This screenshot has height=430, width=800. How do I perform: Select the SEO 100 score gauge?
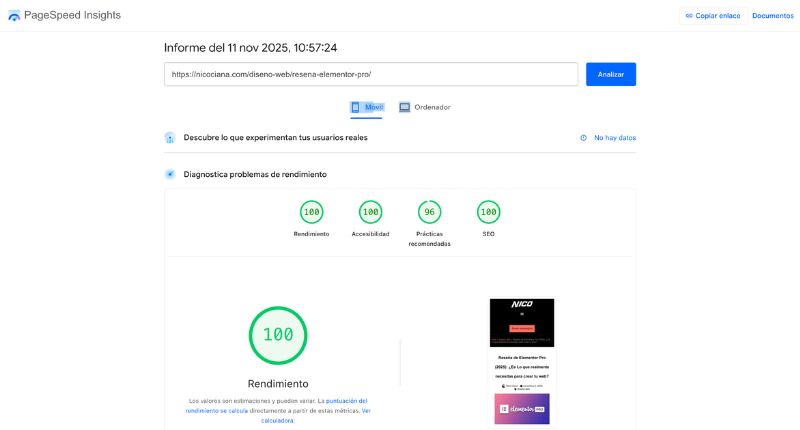[x=488, y=212]
